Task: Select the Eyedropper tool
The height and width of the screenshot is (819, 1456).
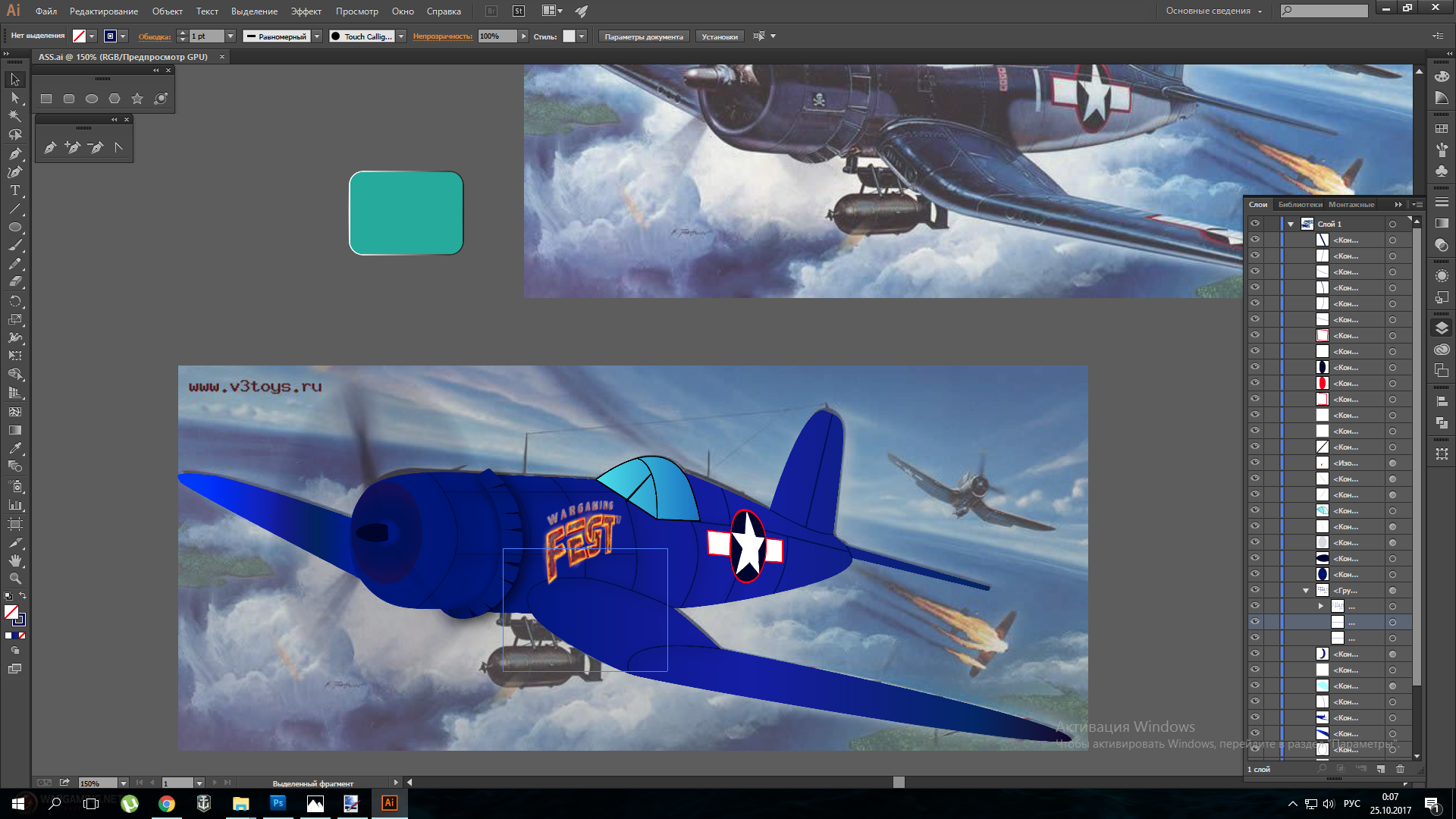Action: pos(14,448)
